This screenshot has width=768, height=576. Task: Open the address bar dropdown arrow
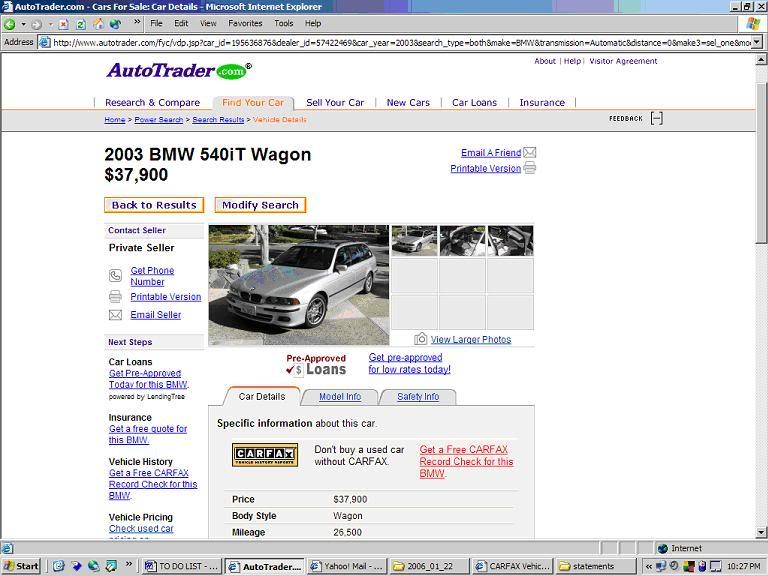pyautogui.click(x=757, y=43)
